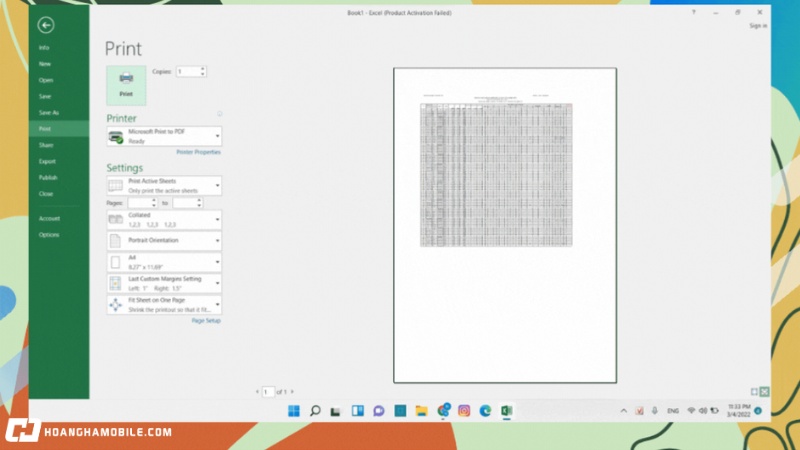Screen dimensions: 800x450
Task: Click the Page Setup link
Action: (206, 321)
